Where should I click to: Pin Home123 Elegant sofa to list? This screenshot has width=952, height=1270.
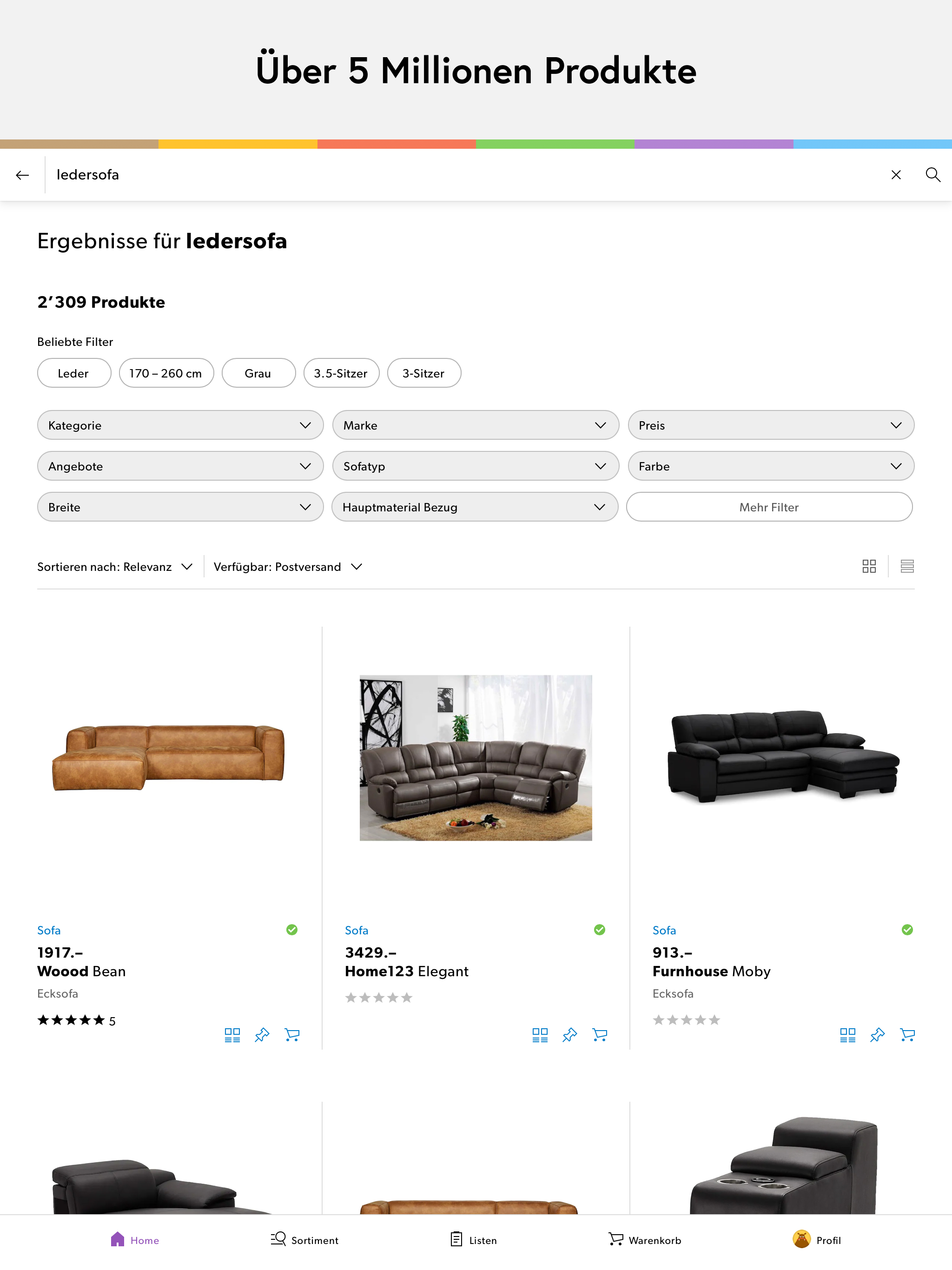click(569, 1035)
